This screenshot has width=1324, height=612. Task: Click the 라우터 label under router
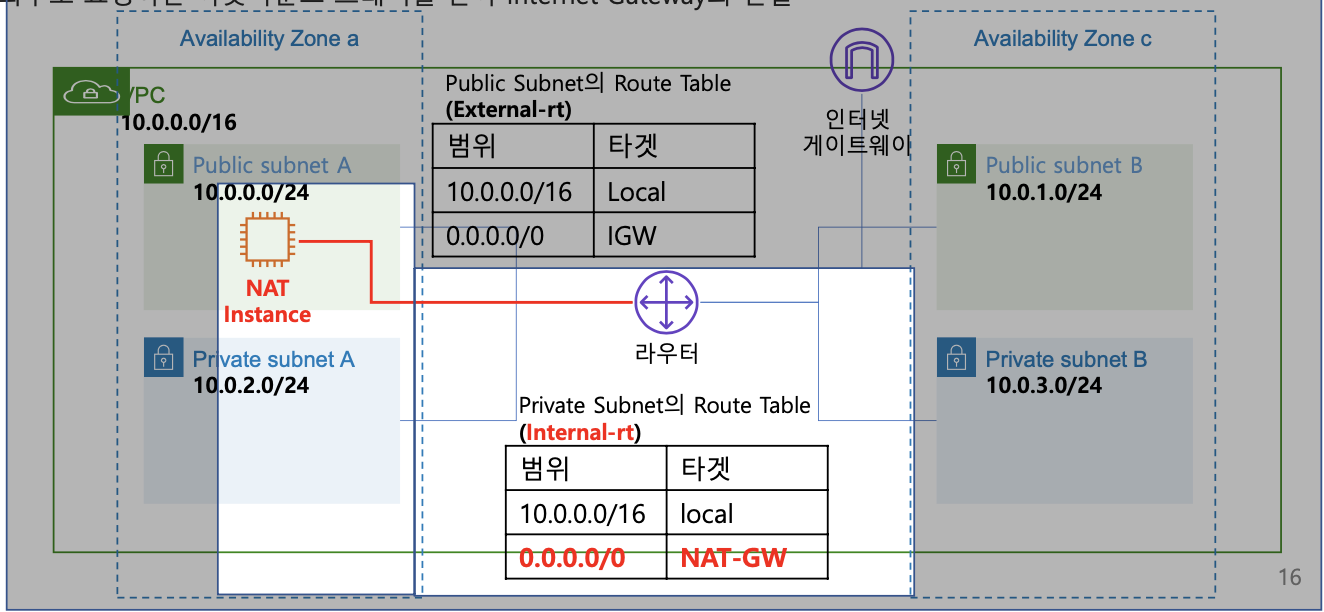666,353
